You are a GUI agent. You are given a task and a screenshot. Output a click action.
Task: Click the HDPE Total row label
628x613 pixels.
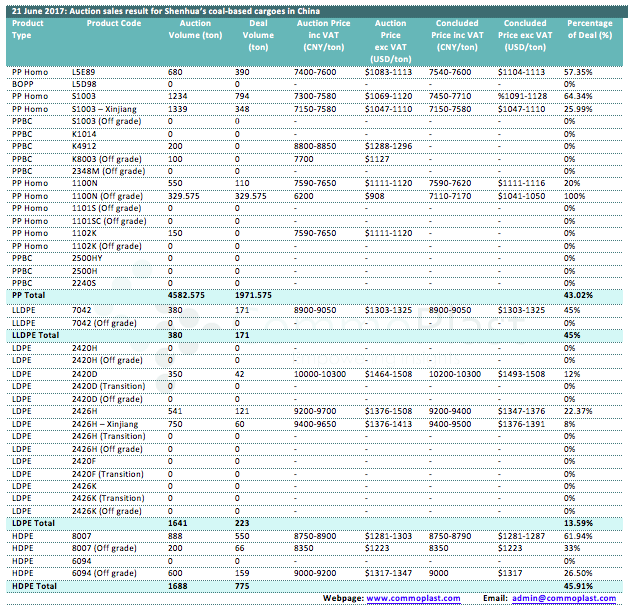click(33, 584)
